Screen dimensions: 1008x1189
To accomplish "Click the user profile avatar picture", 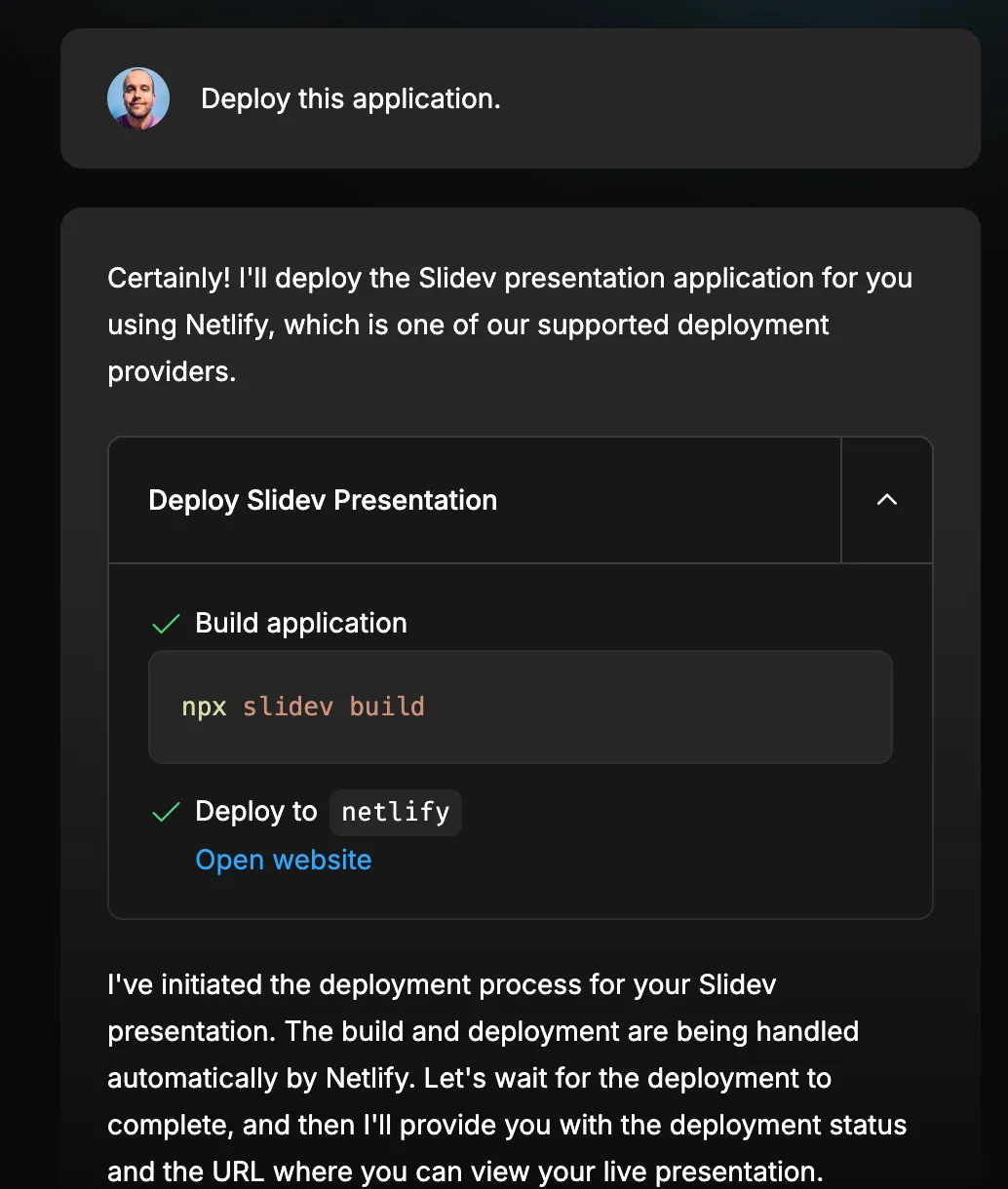I will 137,98.
